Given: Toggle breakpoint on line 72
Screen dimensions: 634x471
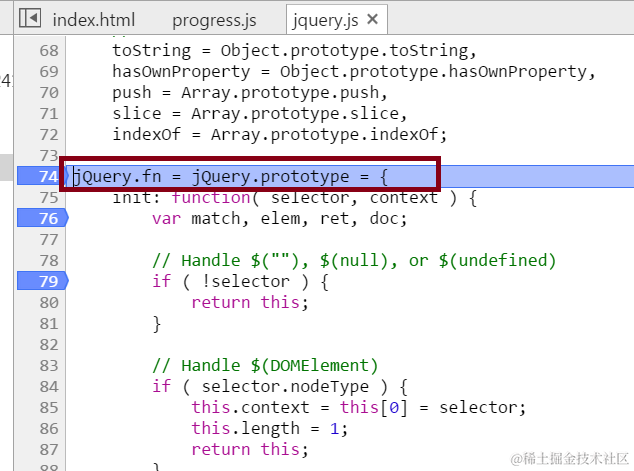Looking at the screenshot, I should (x=49, y=135).
